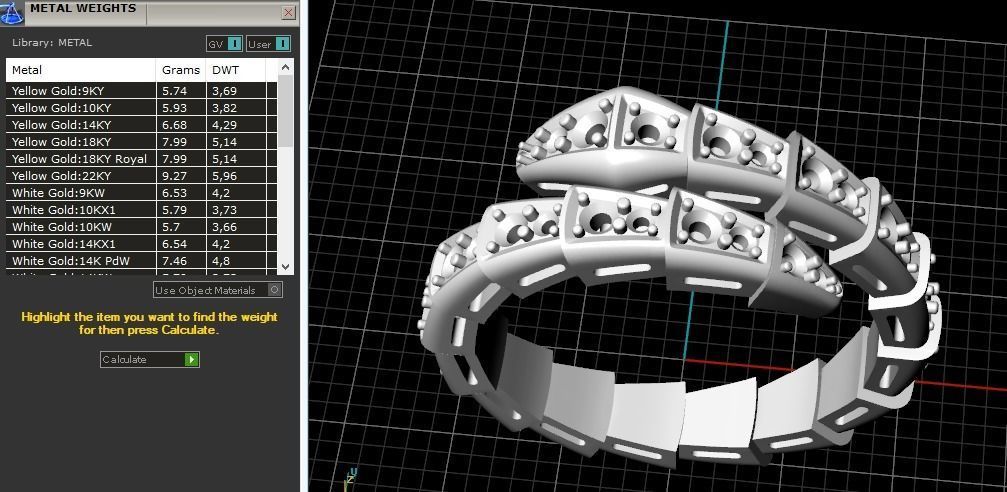
Task: Click the metal list scrollbar thumb
Action: point(286,110)
